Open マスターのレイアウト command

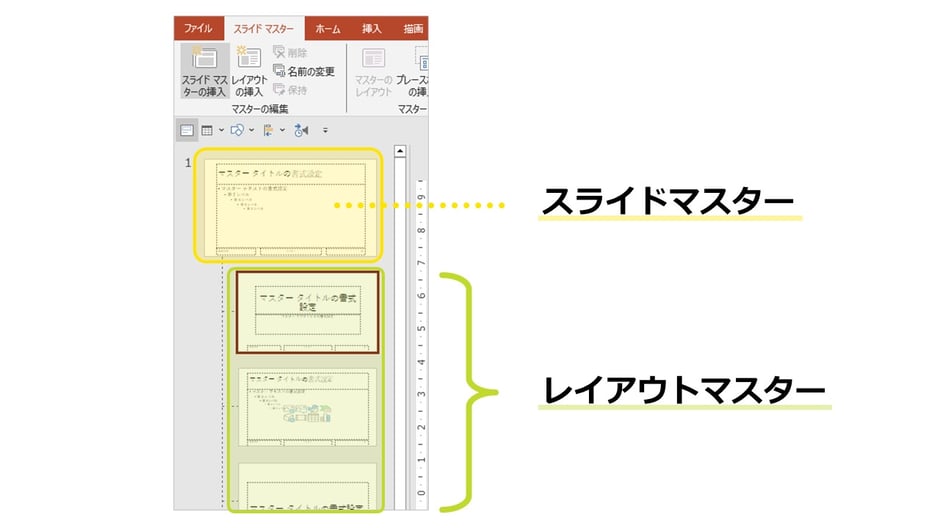(x=373, y=71)
